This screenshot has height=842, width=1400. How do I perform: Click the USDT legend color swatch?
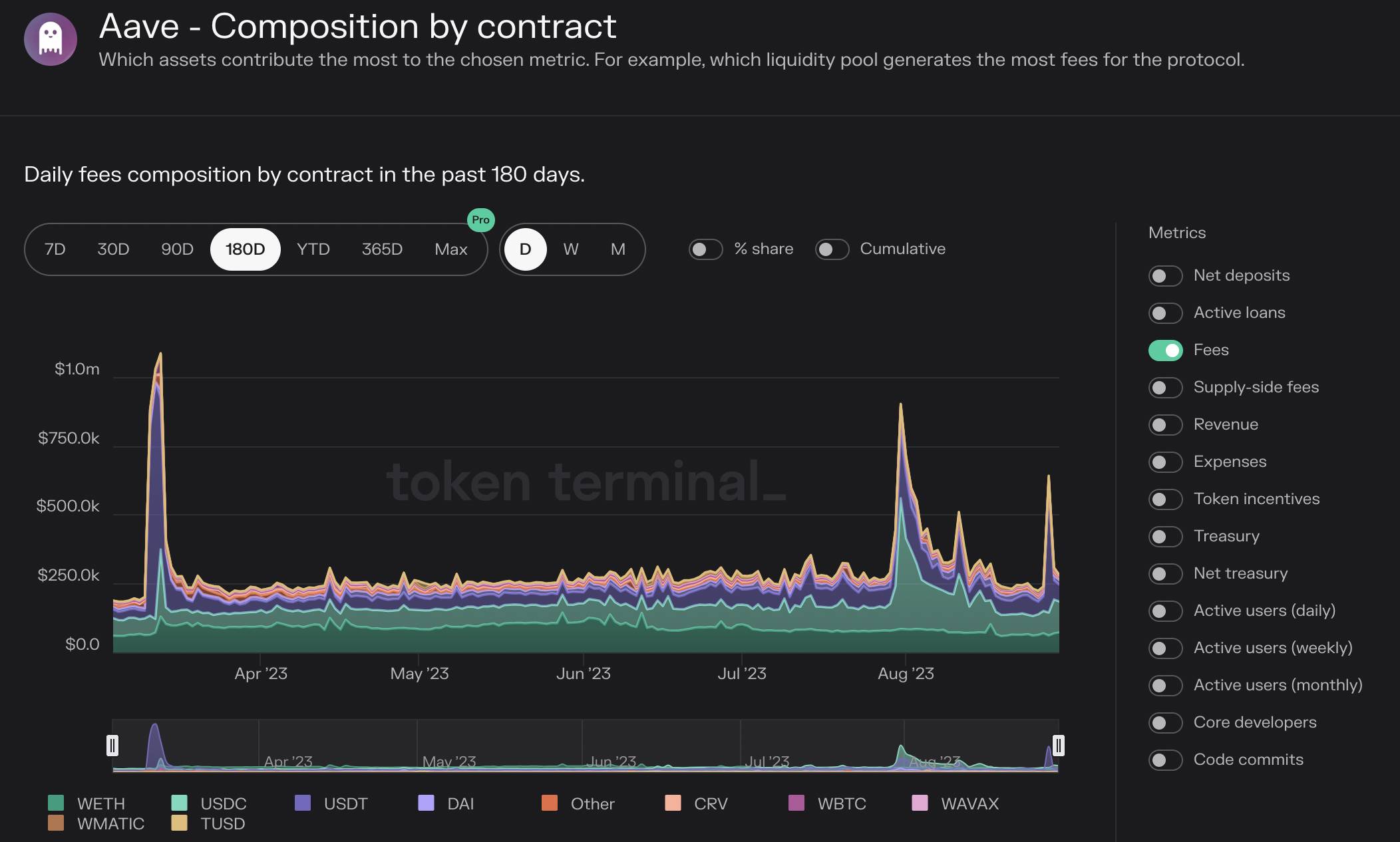pyautogui.click(x=303, y=803)
